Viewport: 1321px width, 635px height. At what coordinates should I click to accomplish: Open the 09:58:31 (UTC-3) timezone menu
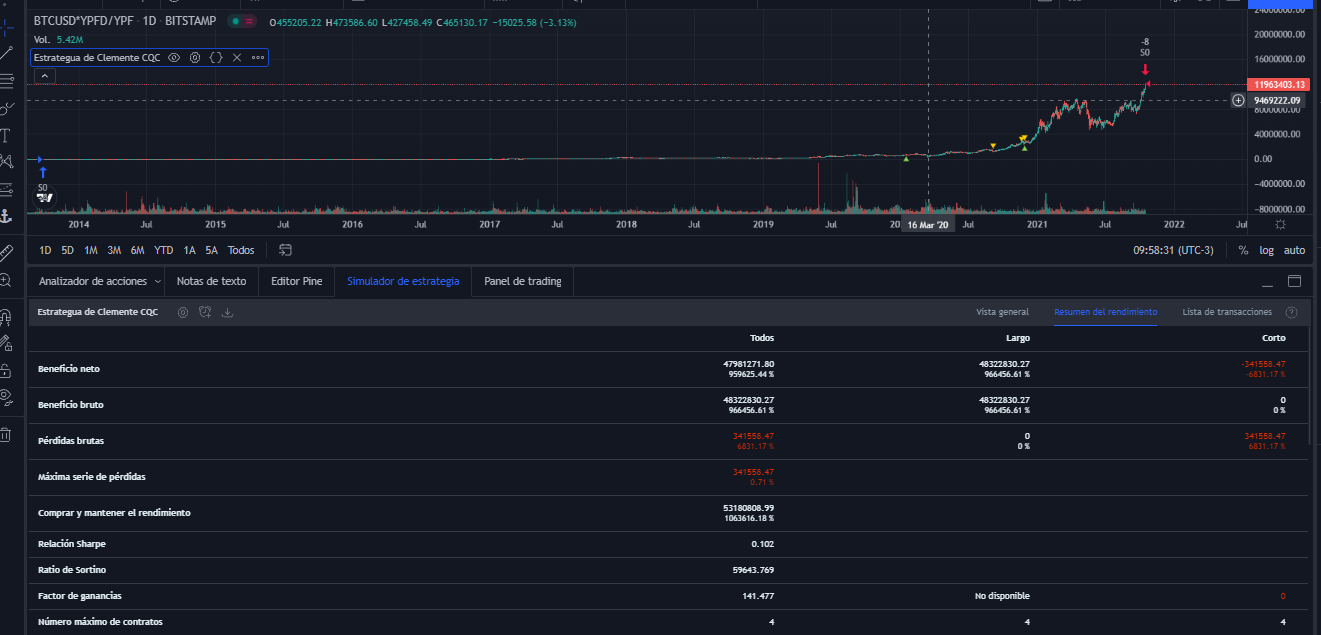[1173, 250]
